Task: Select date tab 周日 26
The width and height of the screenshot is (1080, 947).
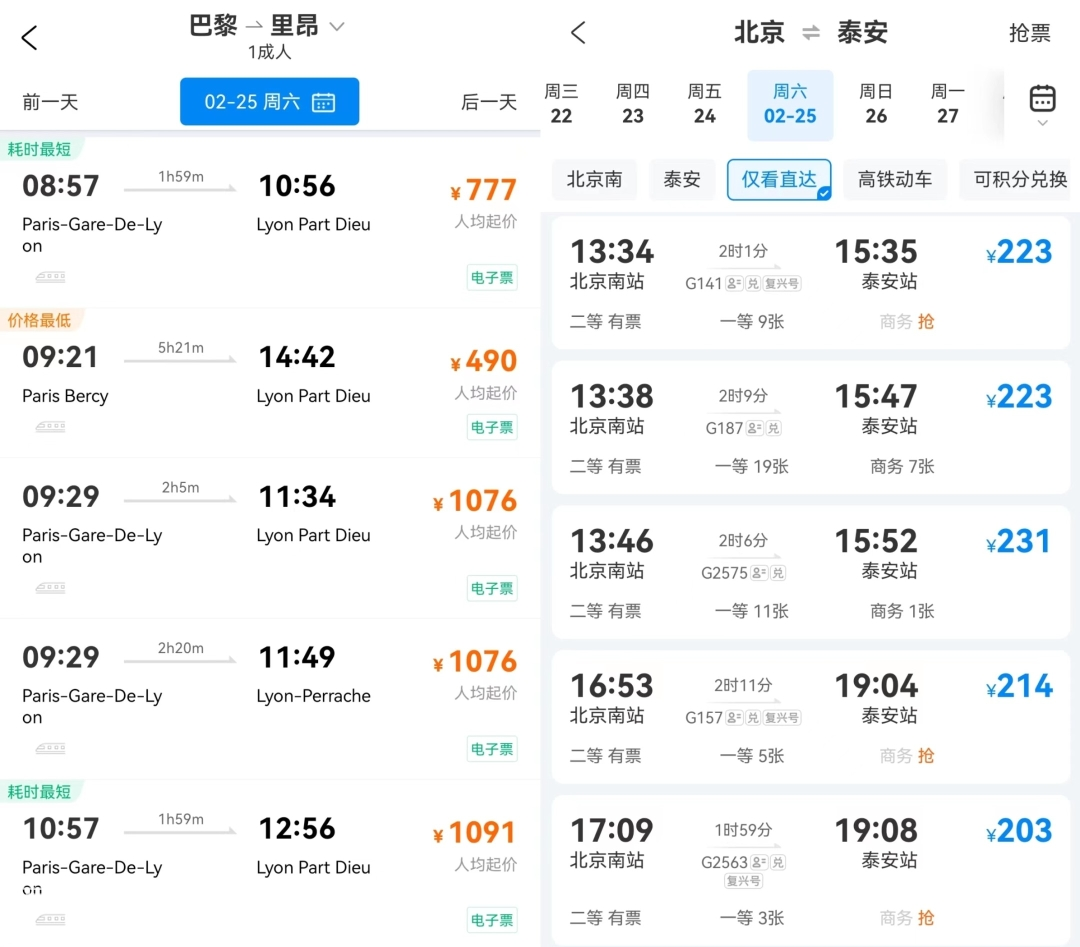Action: click(x=876, y=104)
